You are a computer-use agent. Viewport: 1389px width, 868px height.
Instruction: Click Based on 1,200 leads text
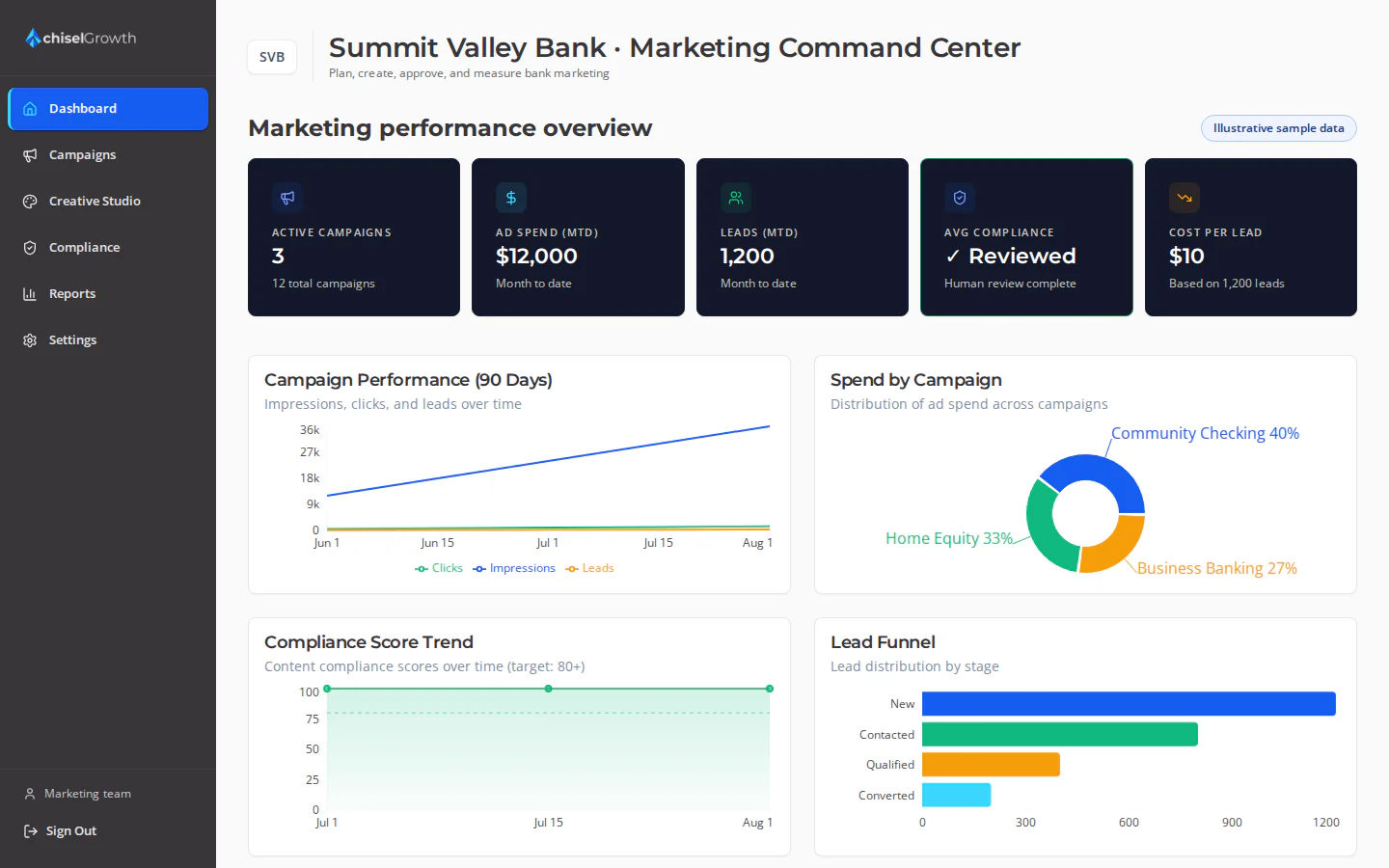[x=1226, y=284]
